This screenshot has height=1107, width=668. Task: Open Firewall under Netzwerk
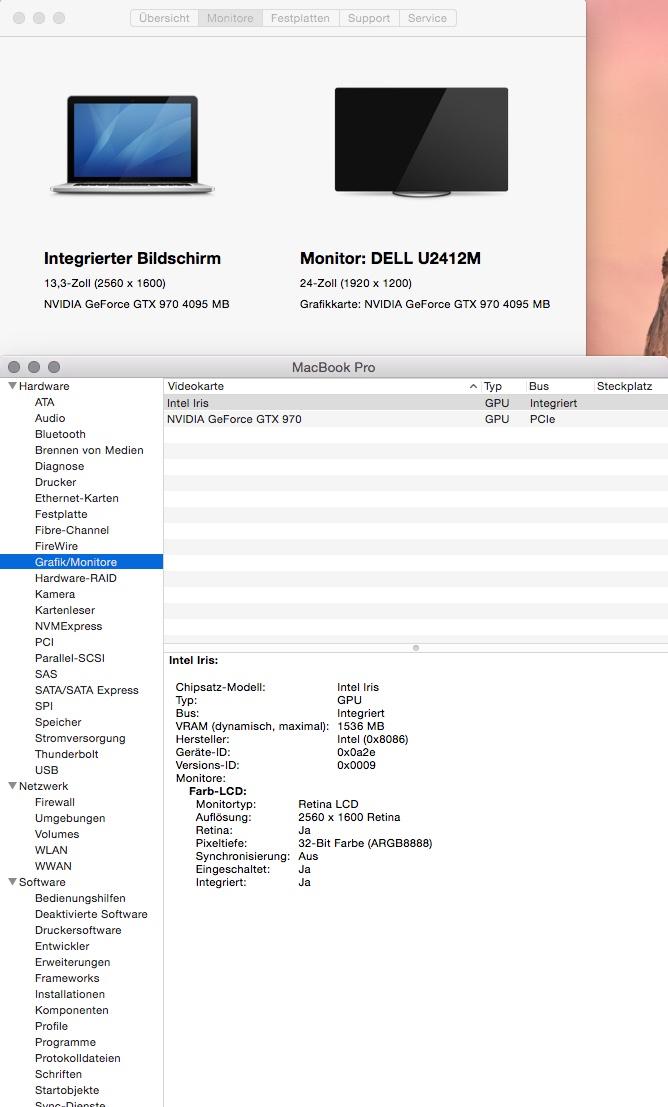tap(55, 802)
